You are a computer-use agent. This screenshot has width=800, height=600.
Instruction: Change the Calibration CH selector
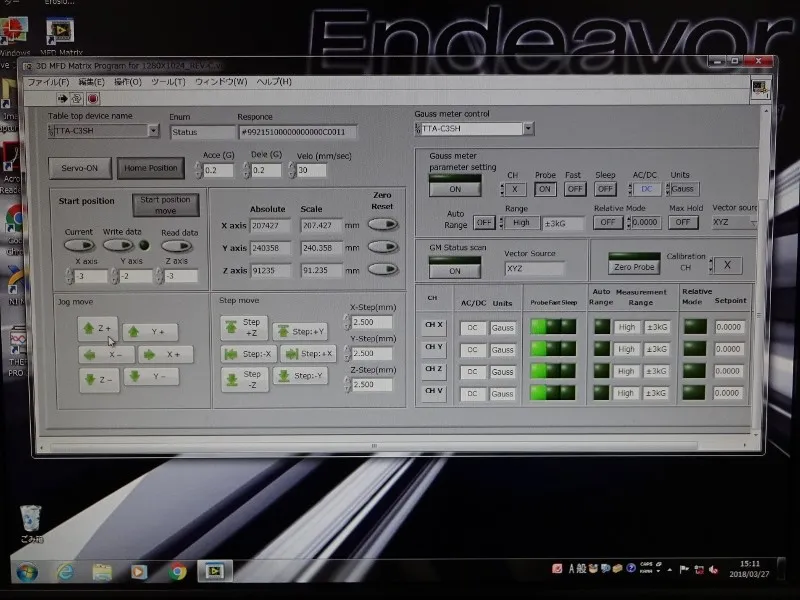point(726,265)
